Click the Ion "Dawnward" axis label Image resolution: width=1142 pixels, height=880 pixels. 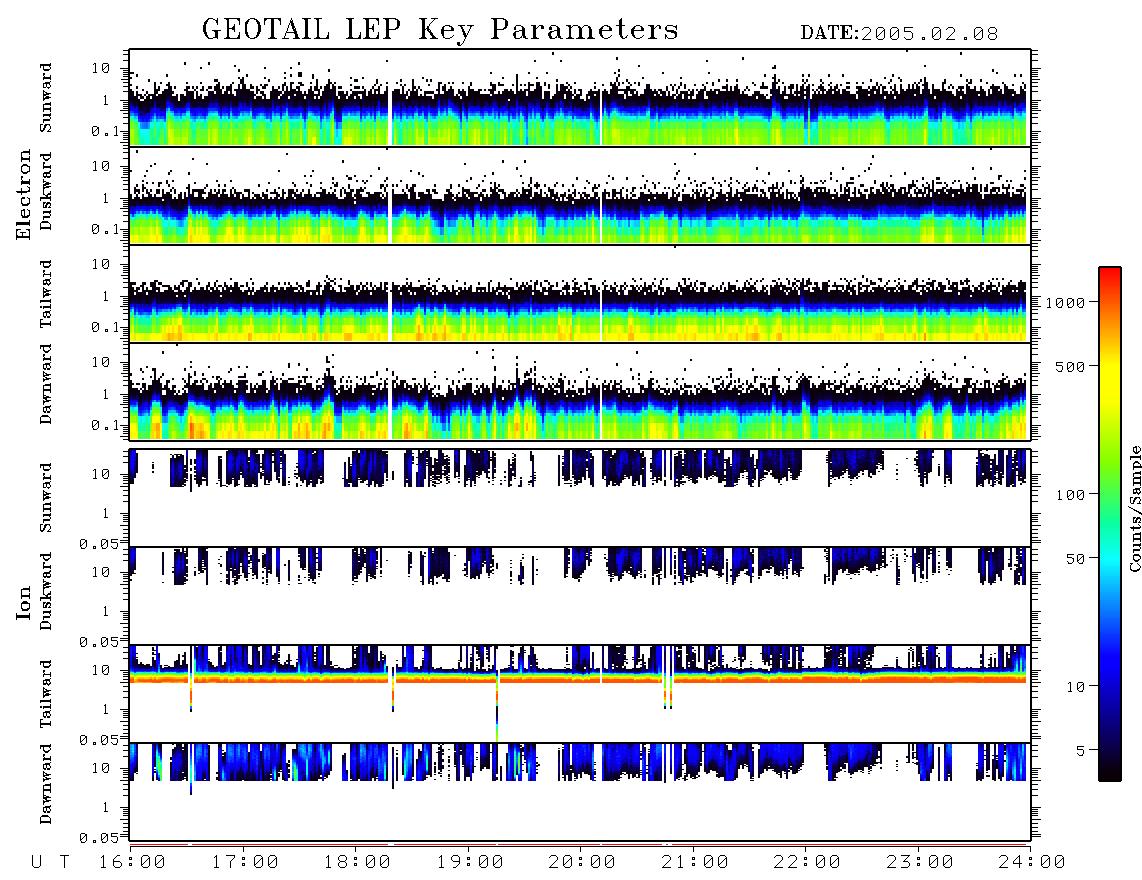click(46, 784)
